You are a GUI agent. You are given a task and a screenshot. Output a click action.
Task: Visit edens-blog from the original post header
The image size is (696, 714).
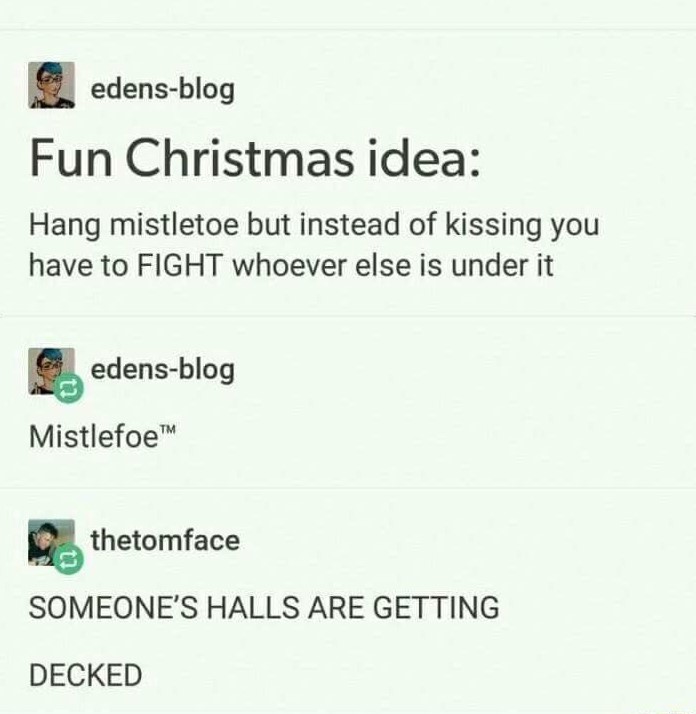163,89
